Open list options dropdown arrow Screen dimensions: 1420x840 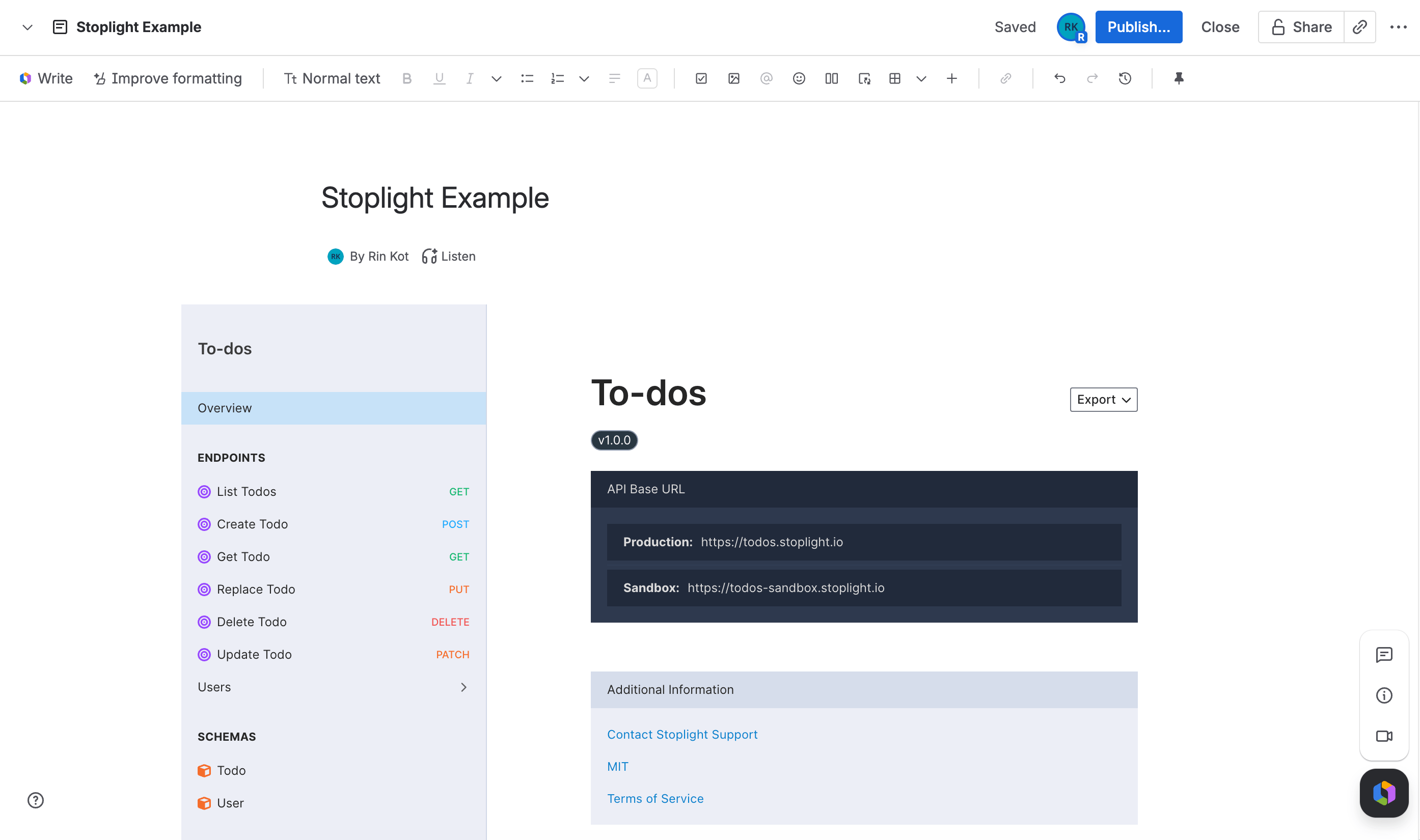pyautogui.click(x=584, y=78)
